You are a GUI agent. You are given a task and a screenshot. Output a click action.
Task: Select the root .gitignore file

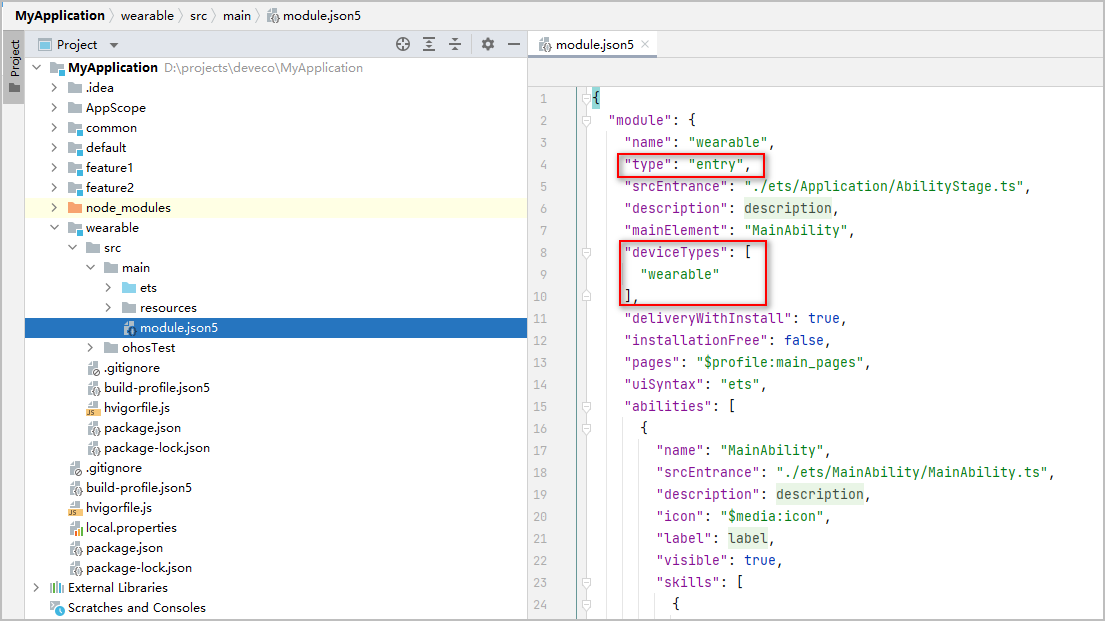click(x=113, y=468)
